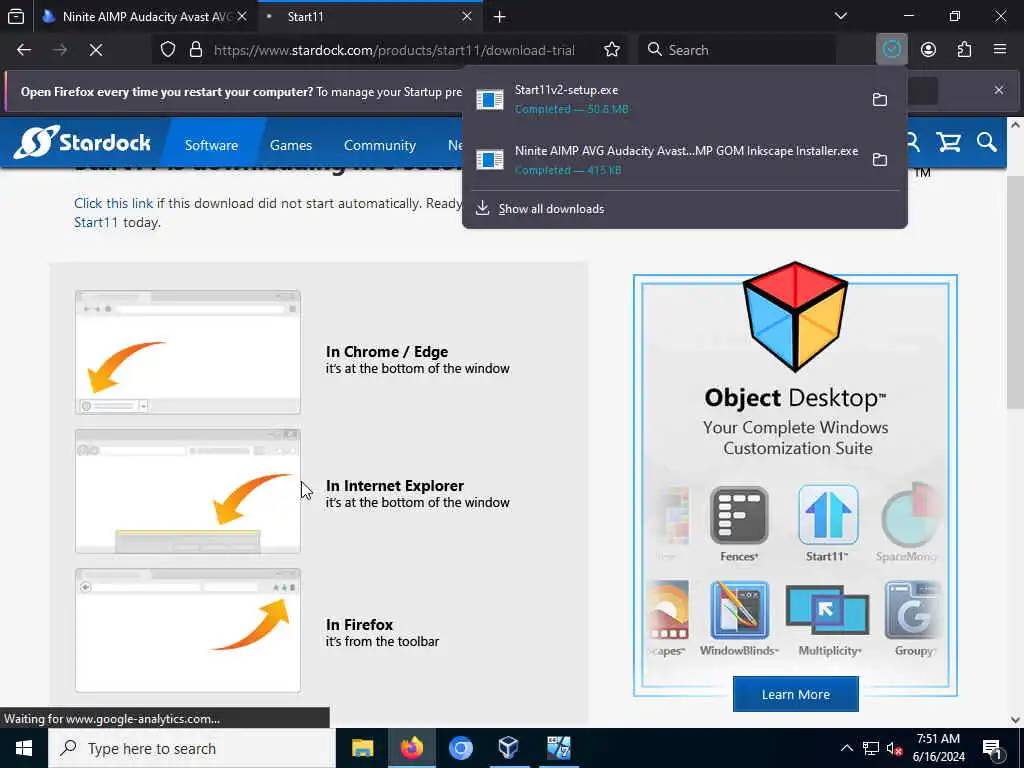The width and height of the screenshot is (1024, 768).
Task: Click the URL address bar field
Action: 394,50
